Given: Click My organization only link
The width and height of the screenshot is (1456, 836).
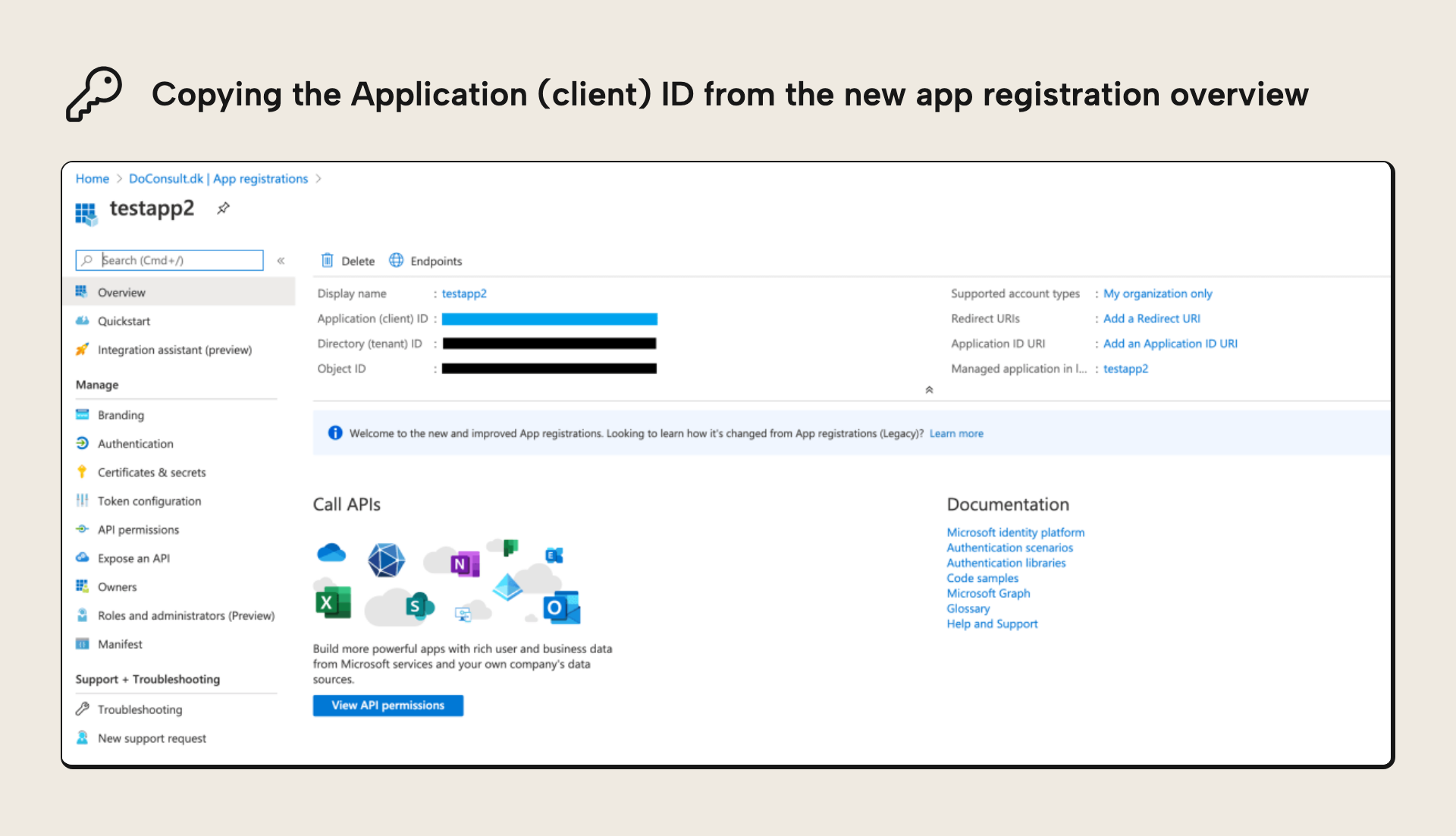Looking at the screenshot, I should pos(1157,294).
